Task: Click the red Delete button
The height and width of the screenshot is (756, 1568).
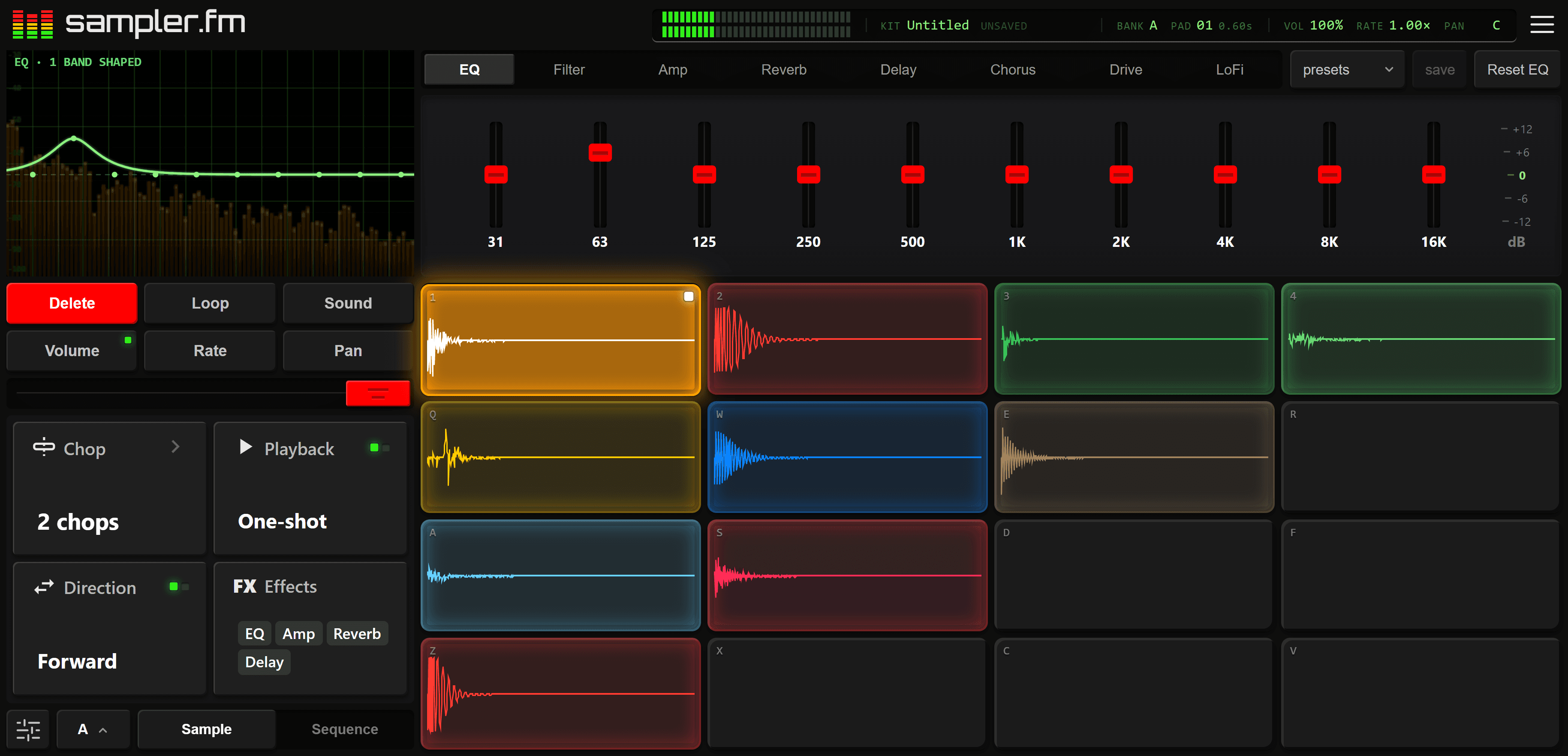Action: (x=72, y=303)
